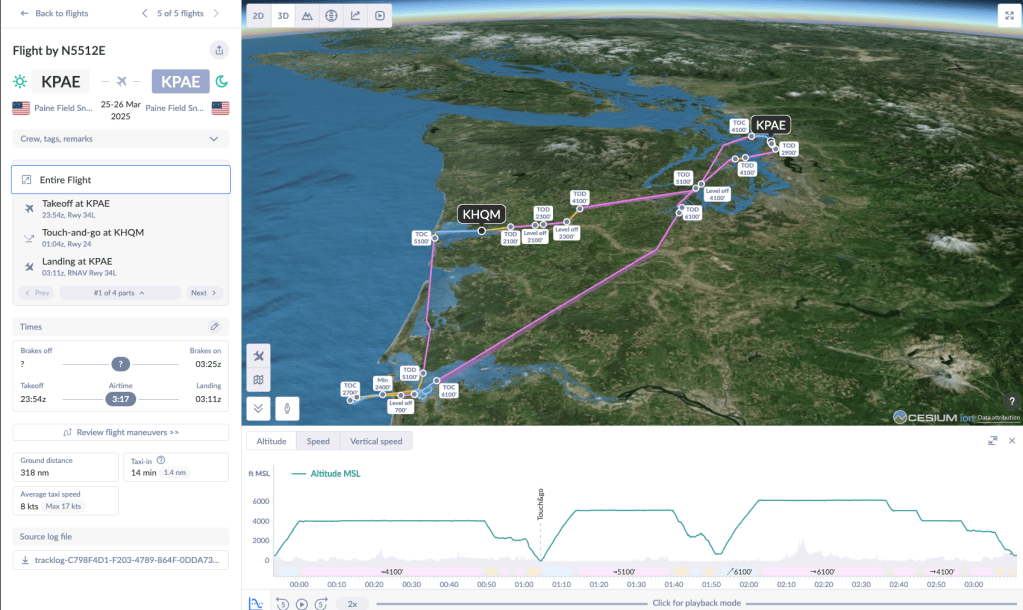Click Review flight maneuvers button
The width and height of the screenshot is (1023, 610).
pyautogui.click(x=120, y=432)
